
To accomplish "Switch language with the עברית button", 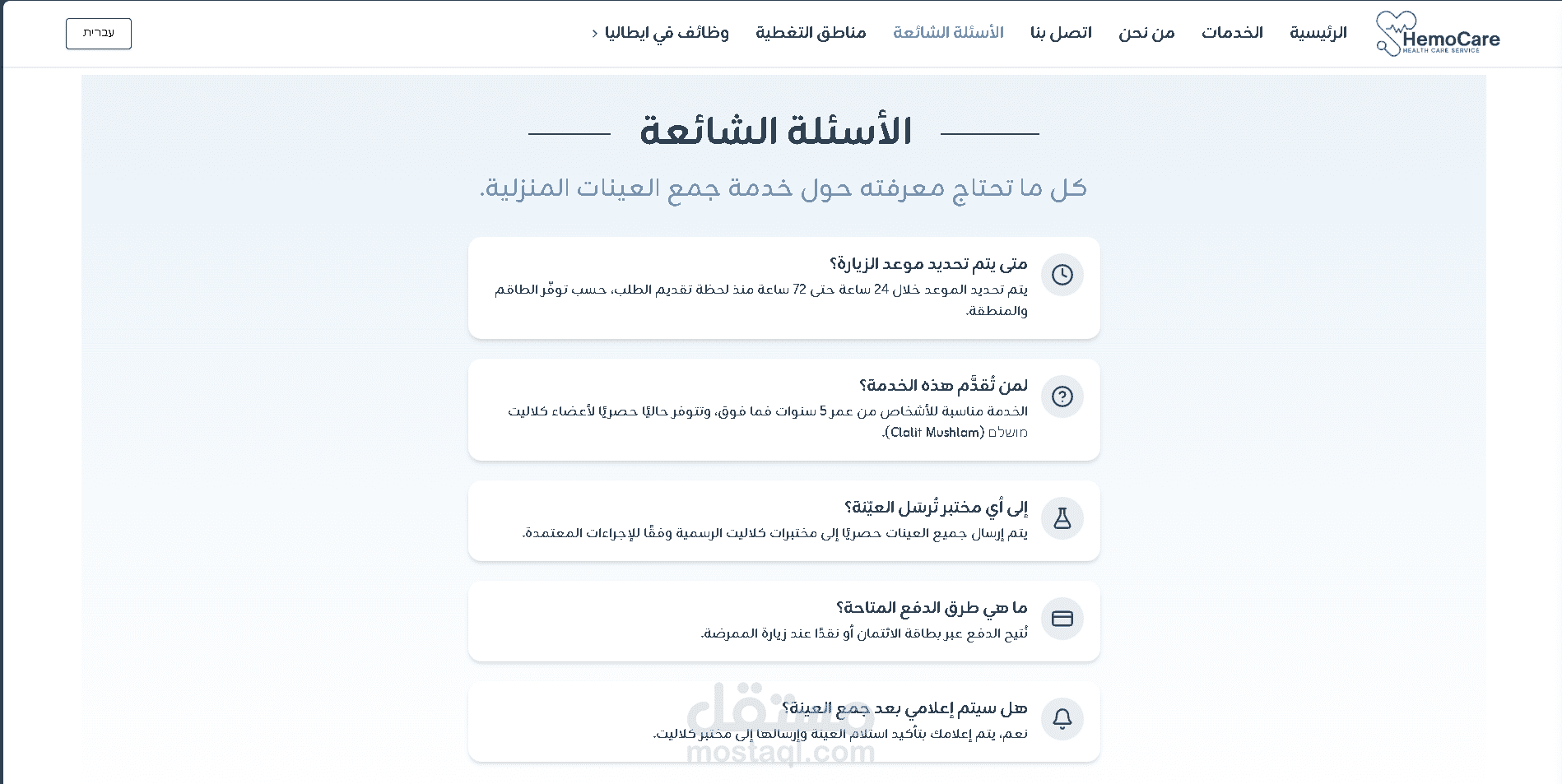I will pos(99,33).
